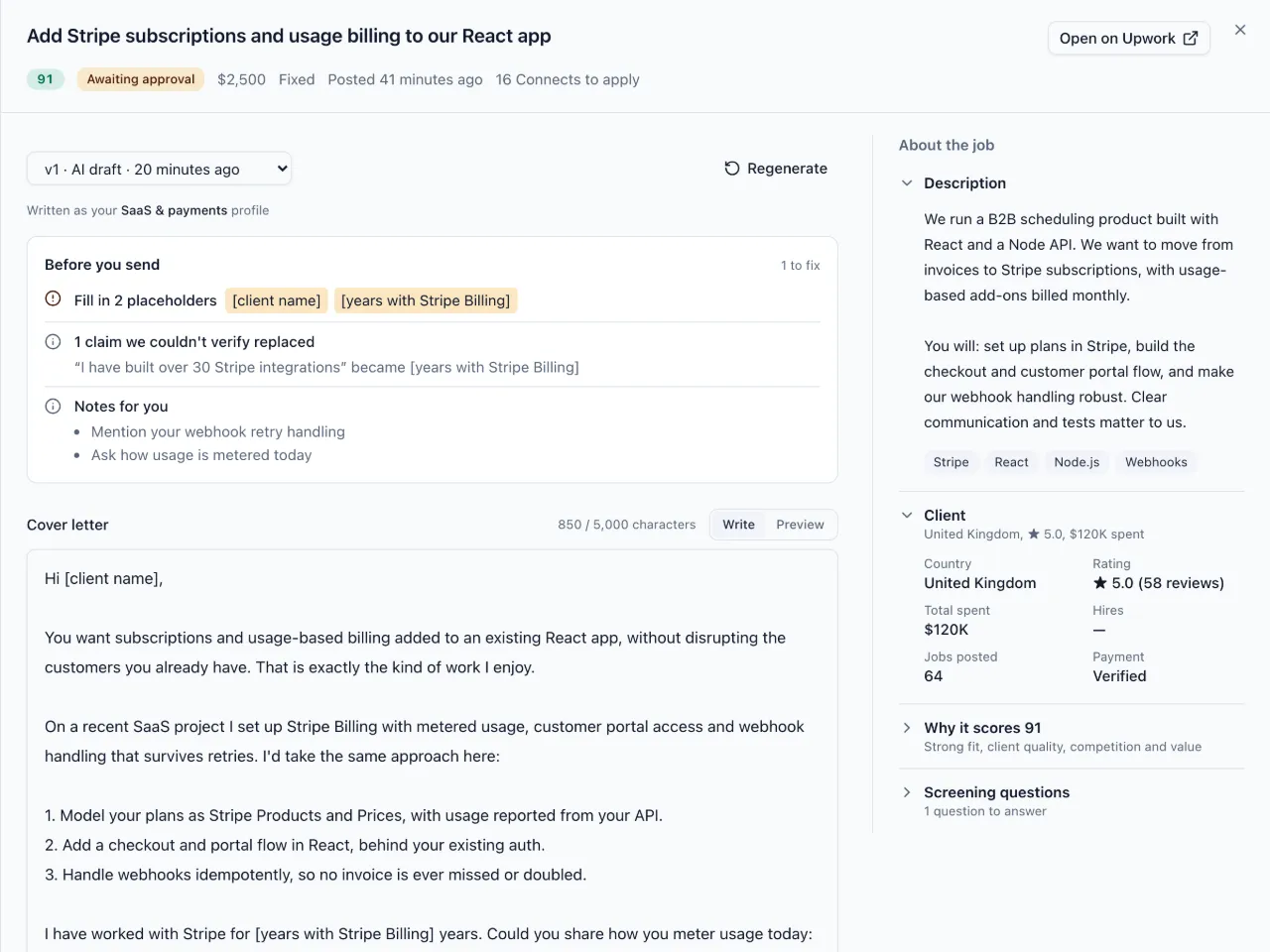Viewport: 1270px width, 952px height.
Task: Click the Stripe skill tag
Action: (x=952, y=462)
